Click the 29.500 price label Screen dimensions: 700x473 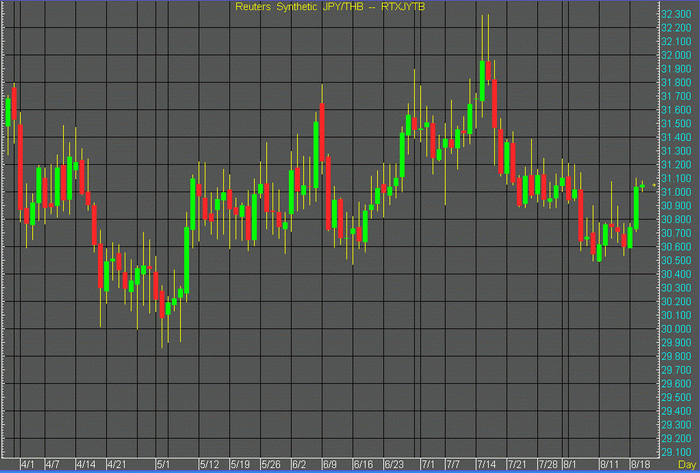(x=676, y=397)
